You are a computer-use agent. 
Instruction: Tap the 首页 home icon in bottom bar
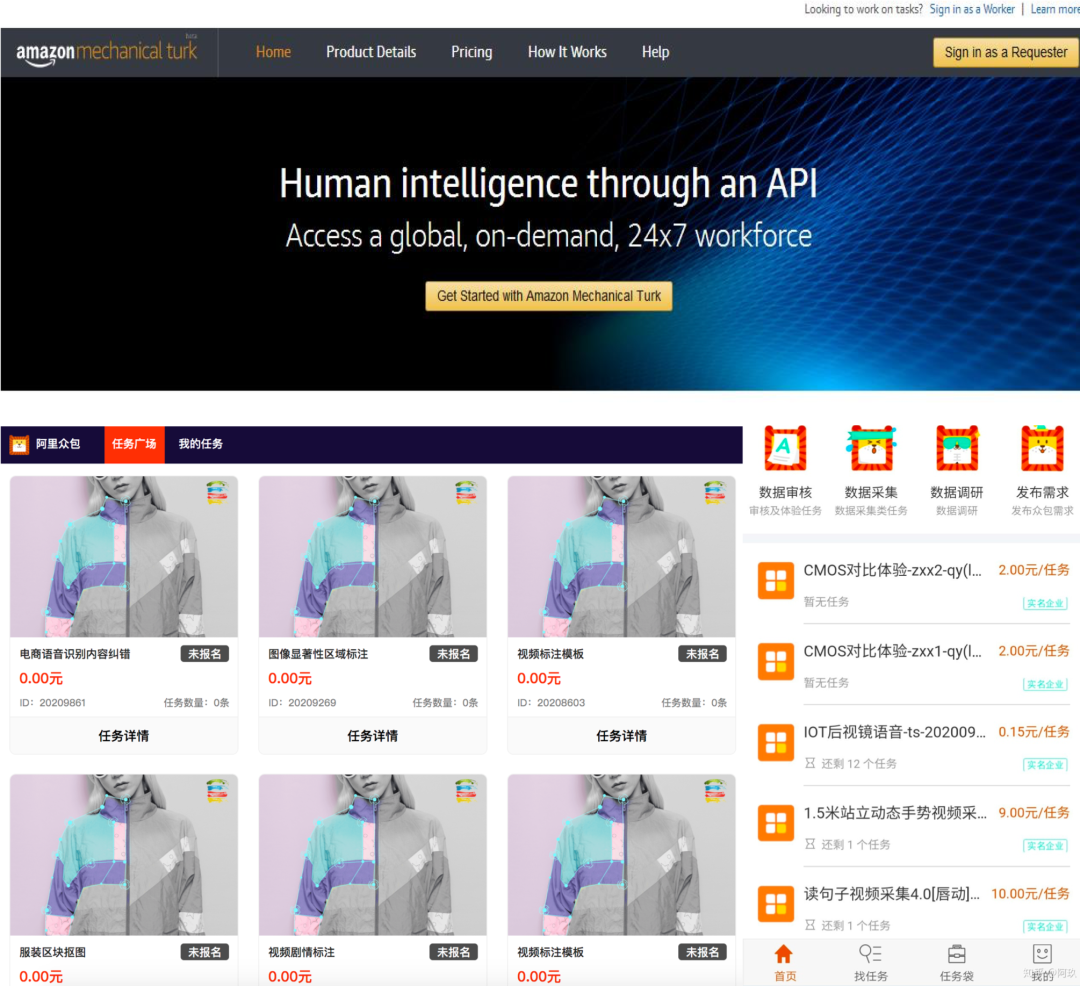784,954
